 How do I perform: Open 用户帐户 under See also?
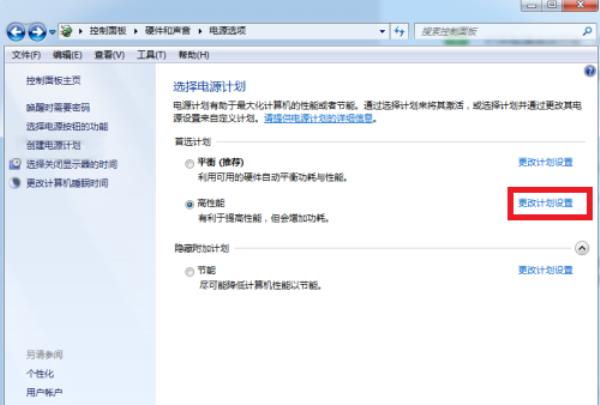[44, 392]
